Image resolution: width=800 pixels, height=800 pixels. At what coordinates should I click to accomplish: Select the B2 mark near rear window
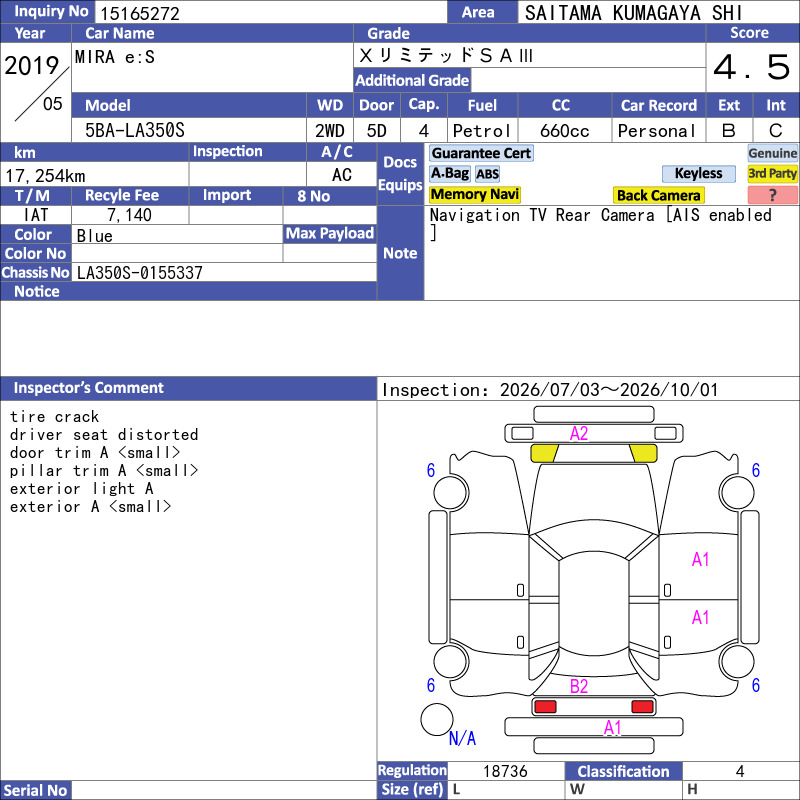[579, 686]
